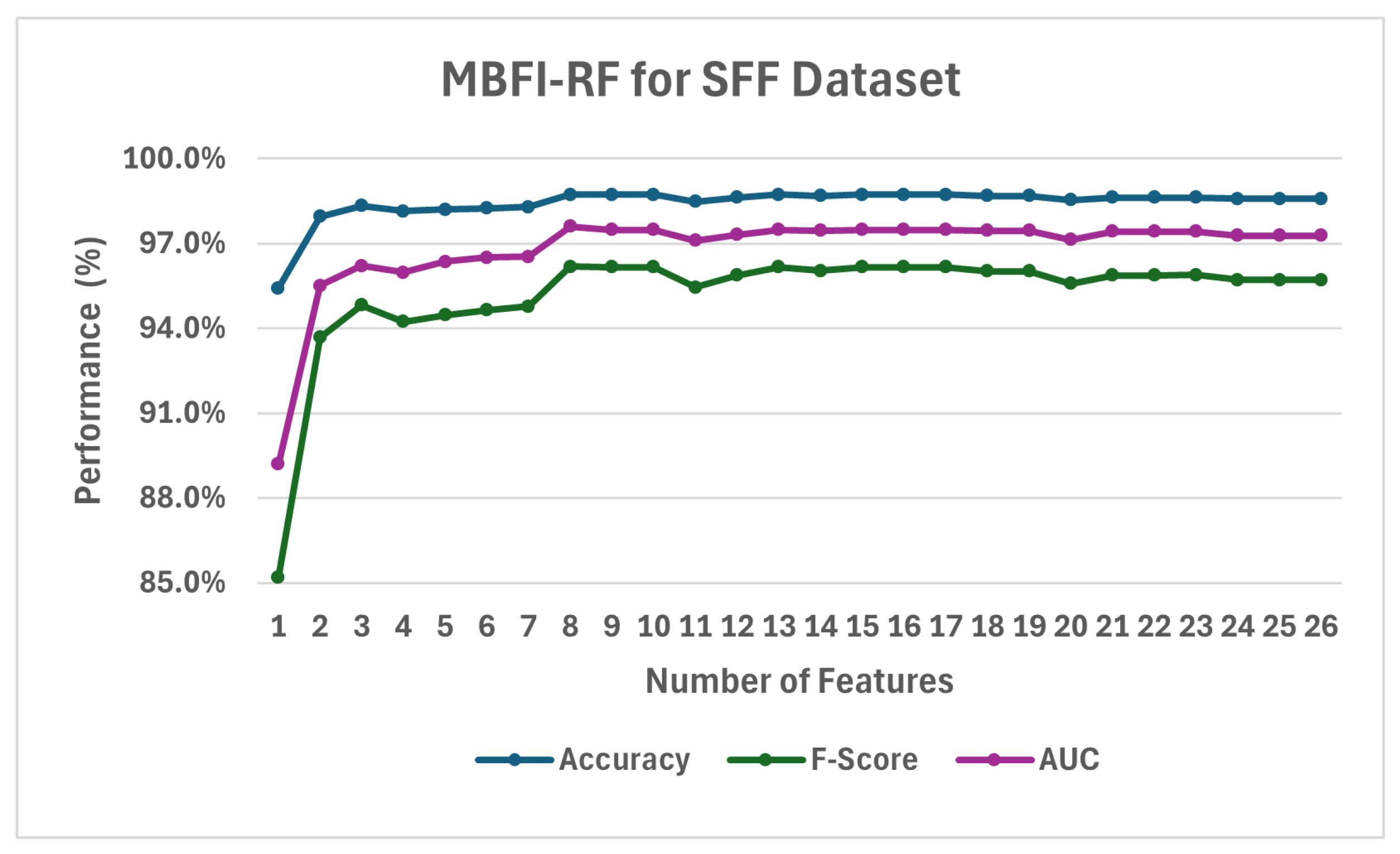Screen dimensions: 1400x854
Task: Click the green F-Score legend marker
Action: click(765, 760)
